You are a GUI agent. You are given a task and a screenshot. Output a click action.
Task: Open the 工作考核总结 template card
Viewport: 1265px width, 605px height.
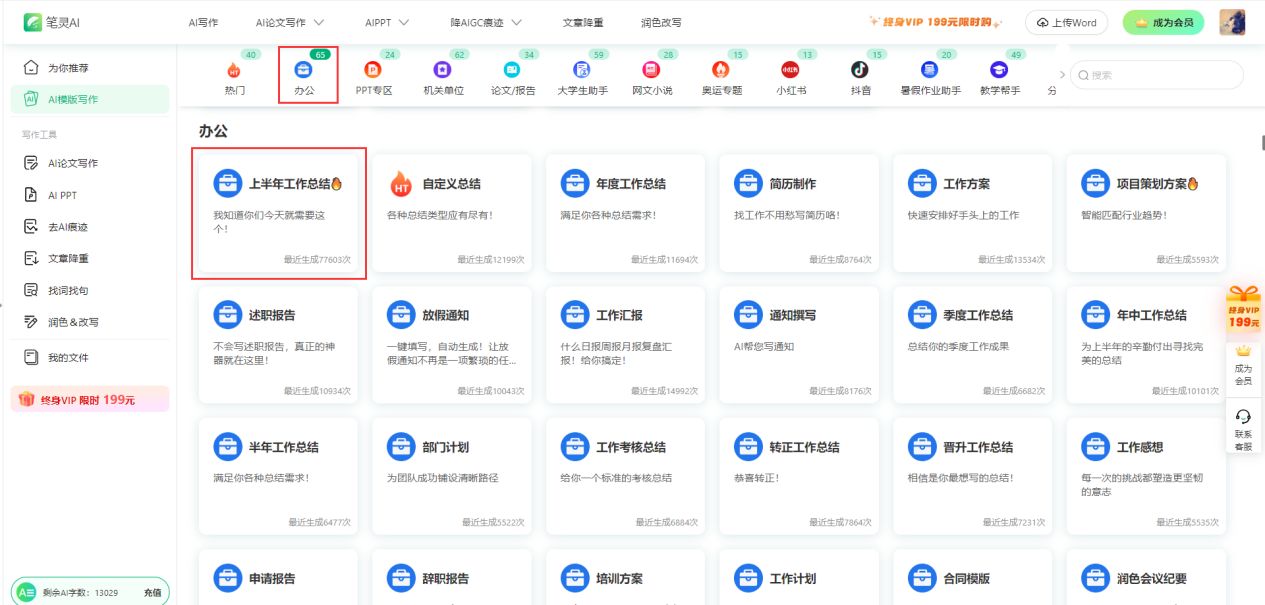tap(626, 477)
